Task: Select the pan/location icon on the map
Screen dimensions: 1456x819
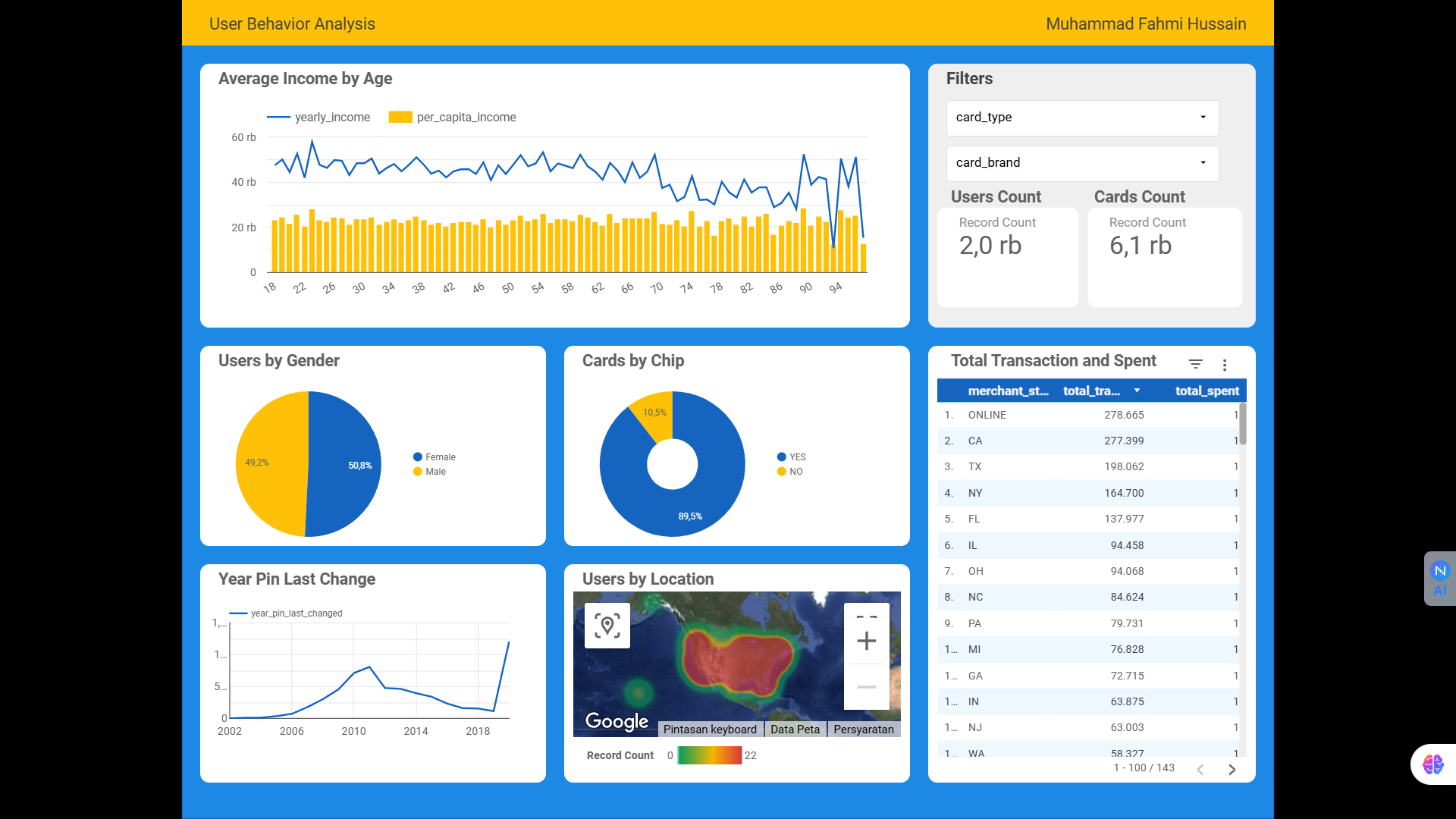Action: [607, 625]
